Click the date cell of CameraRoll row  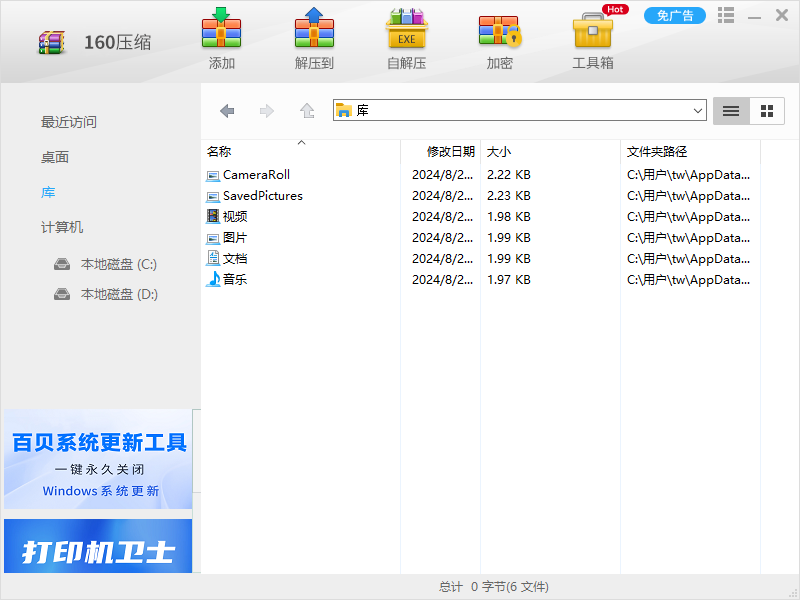(x=442, y=175)
